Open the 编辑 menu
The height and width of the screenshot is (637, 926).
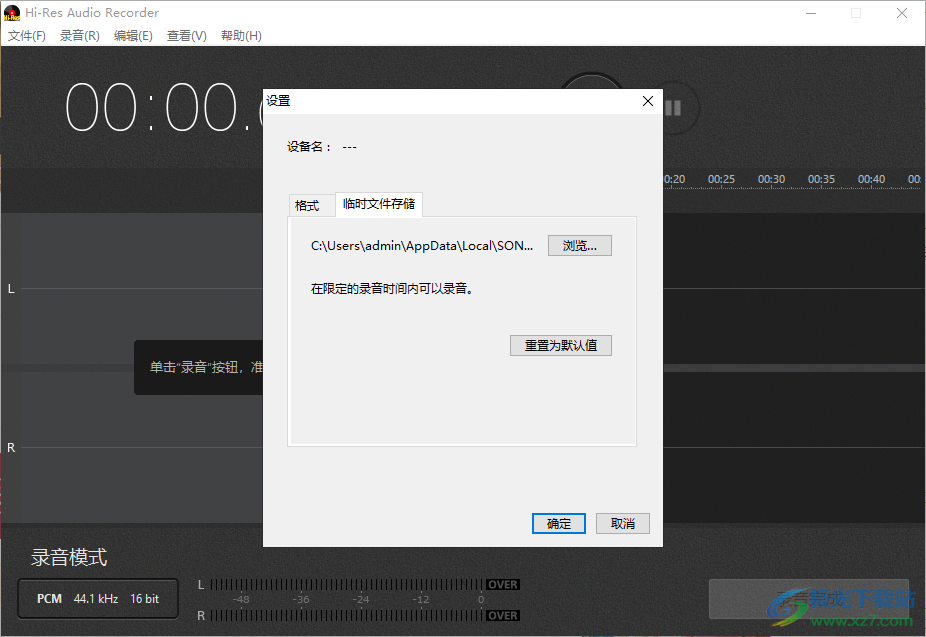pos(133,35)
